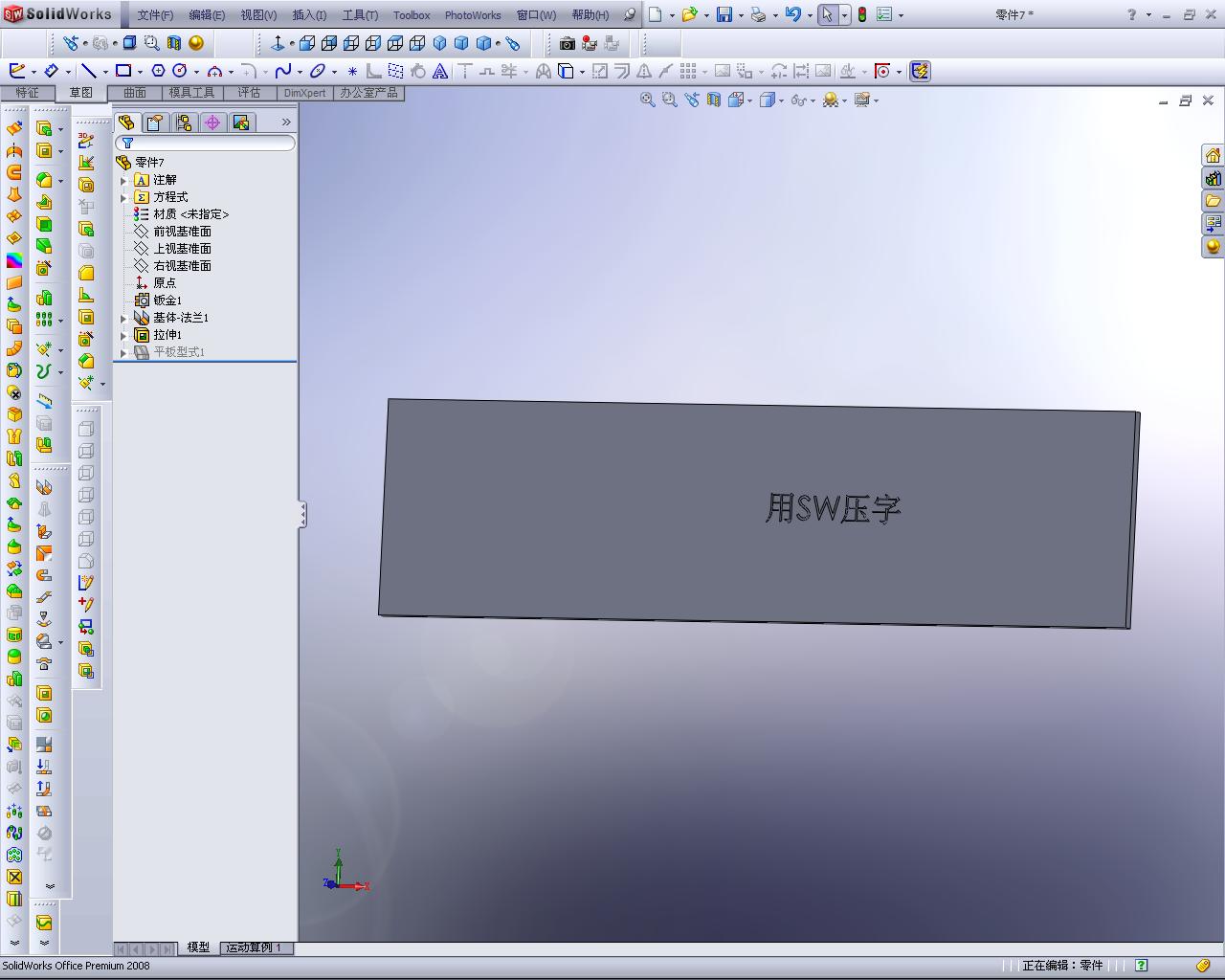Click the SolidWorks logo button
The image size is (1225, 980).
click(57, 14)
